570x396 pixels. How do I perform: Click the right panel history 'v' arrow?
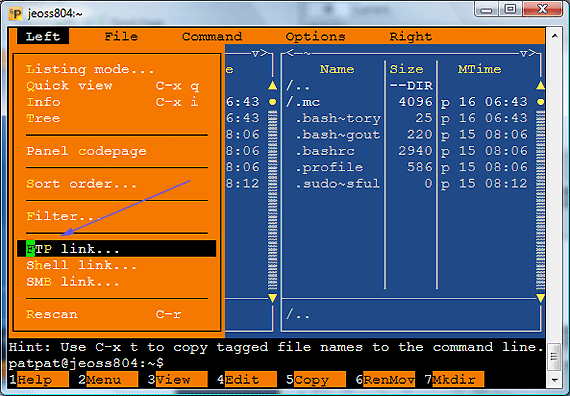[x=523, y=53]
